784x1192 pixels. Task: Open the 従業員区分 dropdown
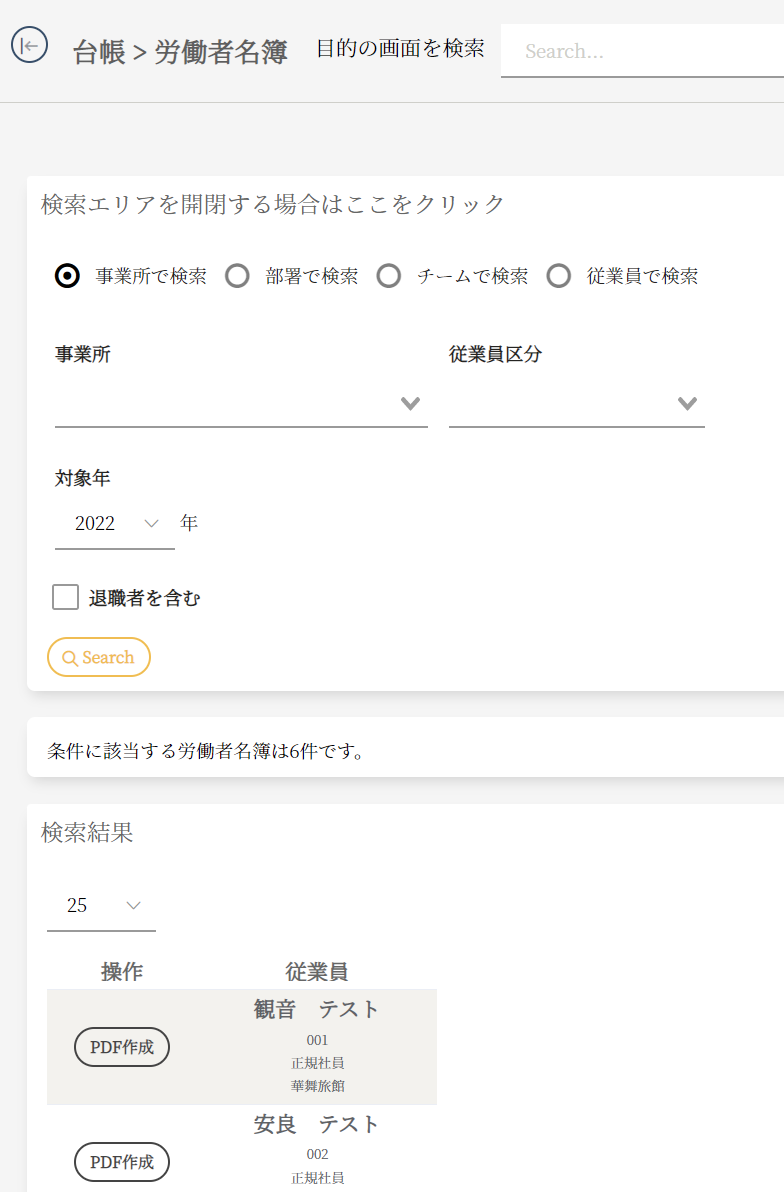point(576,404)
